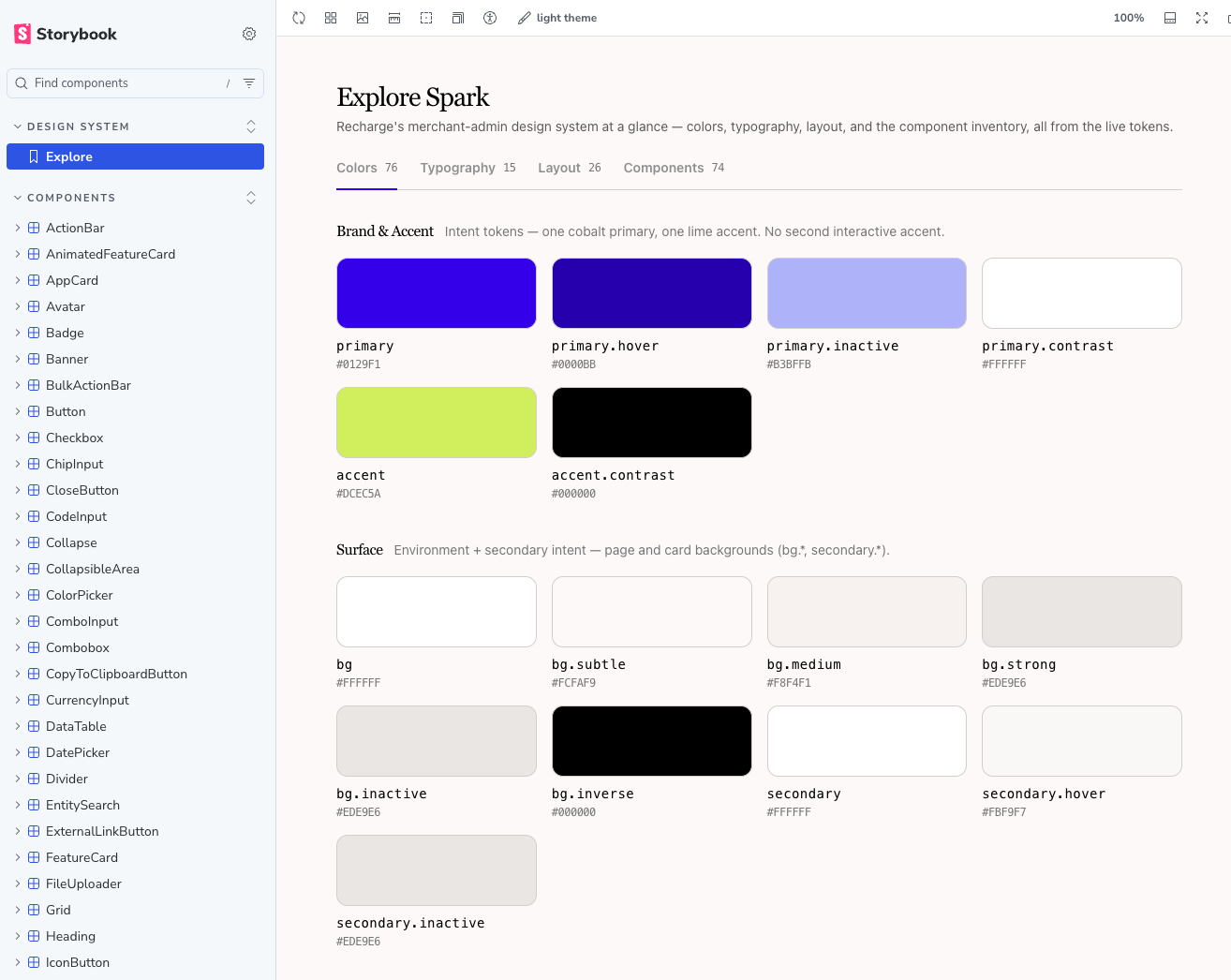Viewport: 1231px width, 980px height.
Task: Open the background picker toolbar icon
Action: [x=363, y=18]
